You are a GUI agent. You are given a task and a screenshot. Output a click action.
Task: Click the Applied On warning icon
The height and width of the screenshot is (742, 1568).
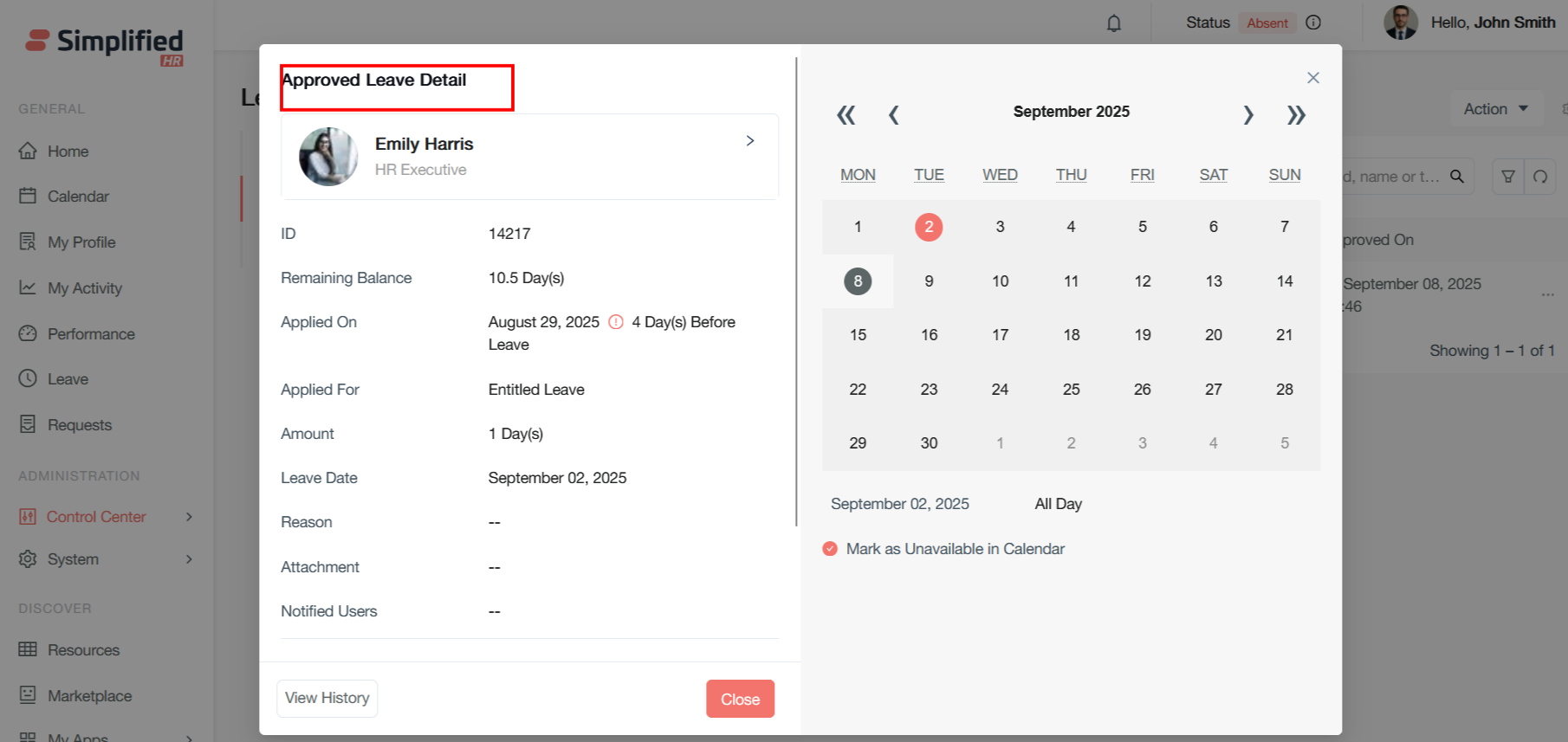616,322
